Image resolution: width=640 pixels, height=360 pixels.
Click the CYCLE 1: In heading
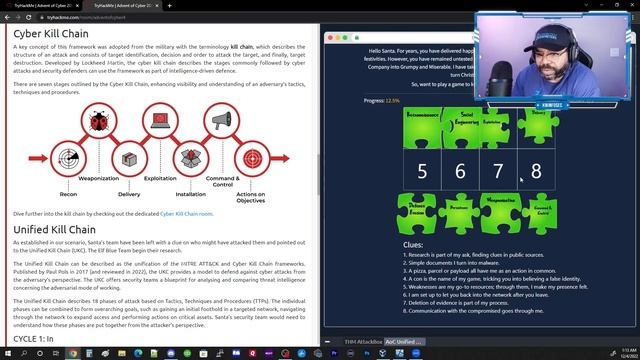[33, 339]
